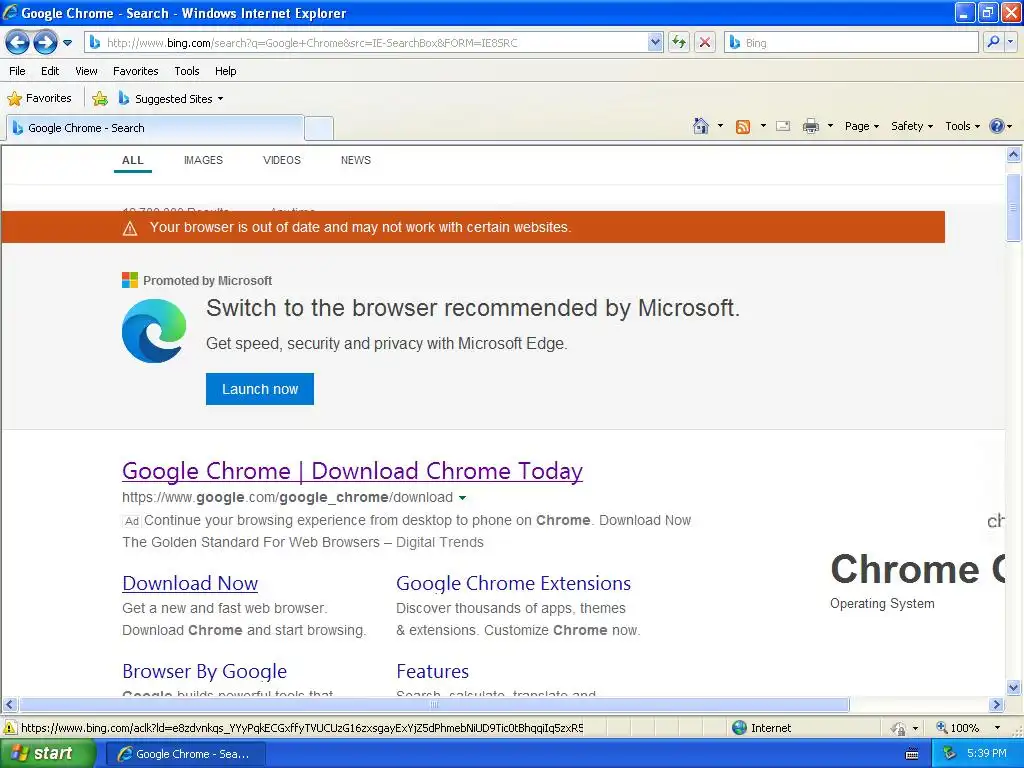This screenshot has height=768, width=1024.
Task: Click the Add to Favorites Bar icon
Action: pos(100,99)
